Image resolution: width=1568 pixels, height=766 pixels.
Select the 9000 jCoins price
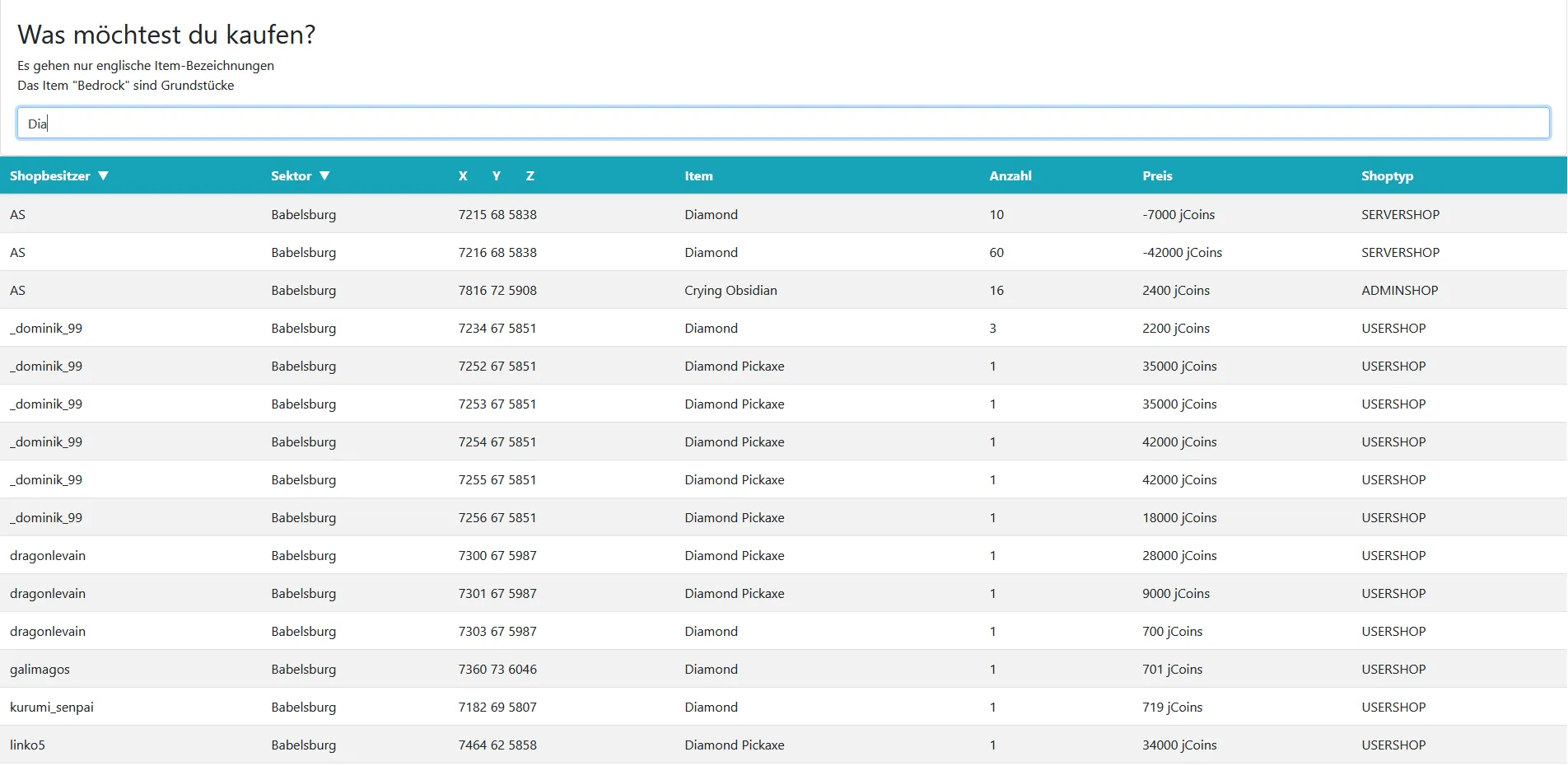(x=1176, y=593)
